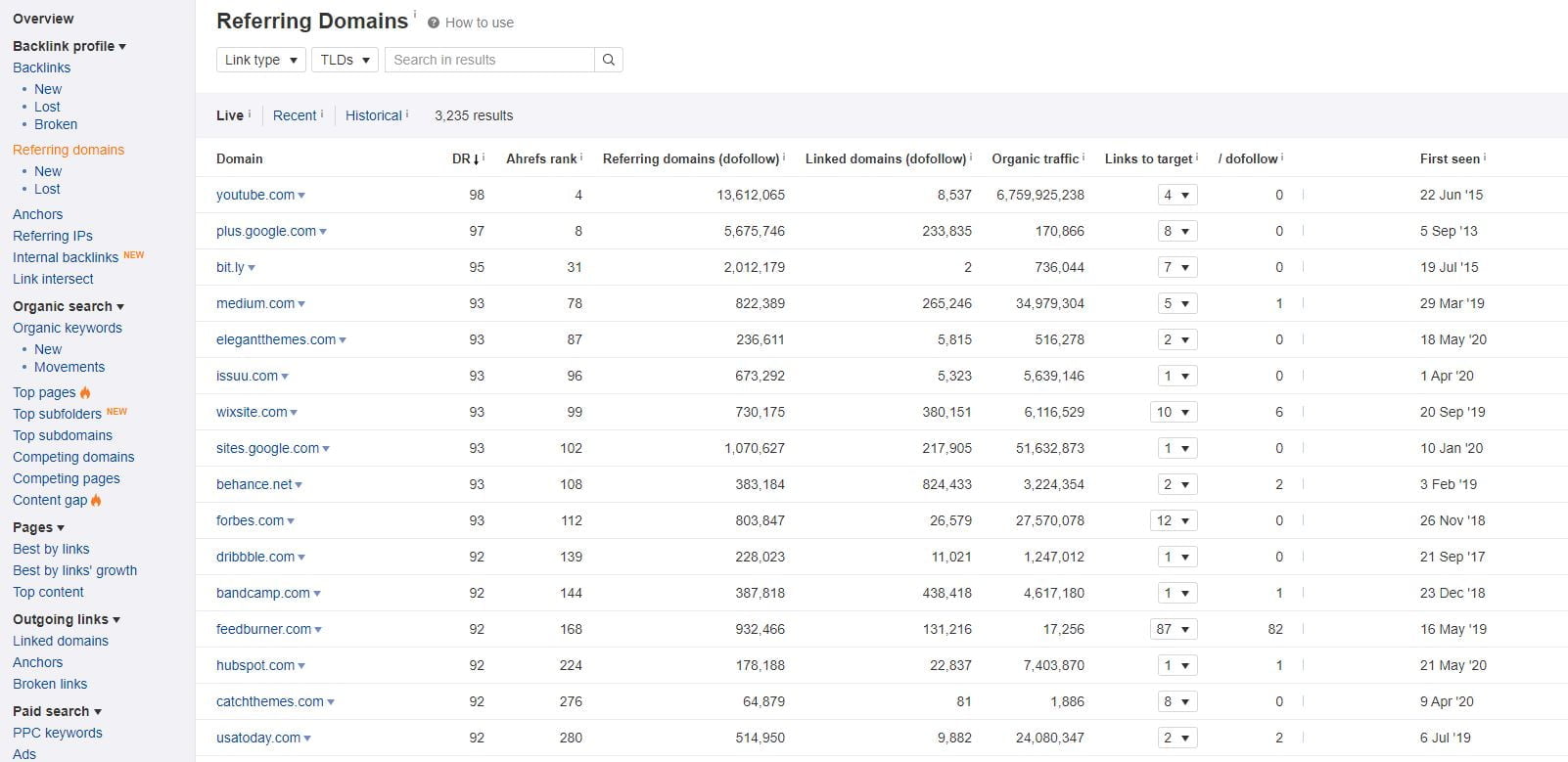
Task: Switch to the Recent tab
Action: [295, 115]
